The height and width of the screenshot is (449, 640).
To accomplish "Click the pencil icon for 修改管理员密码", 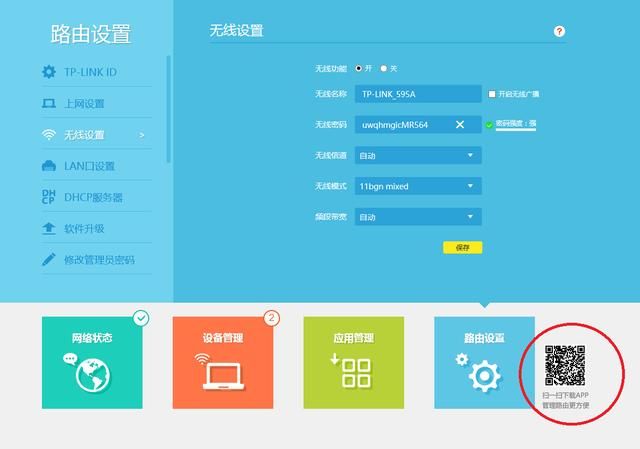I will pos(49,259).
